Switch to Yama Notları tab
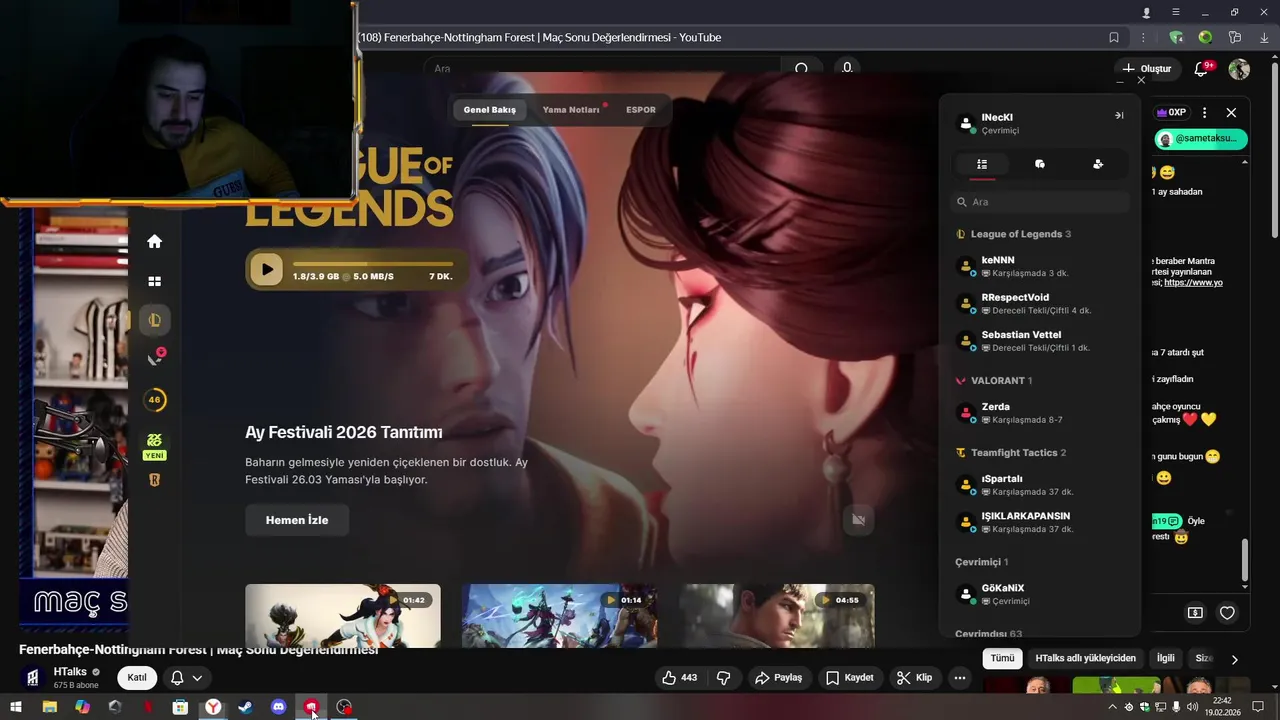This screenshot has height=720, width=1280. coord(571,109)
